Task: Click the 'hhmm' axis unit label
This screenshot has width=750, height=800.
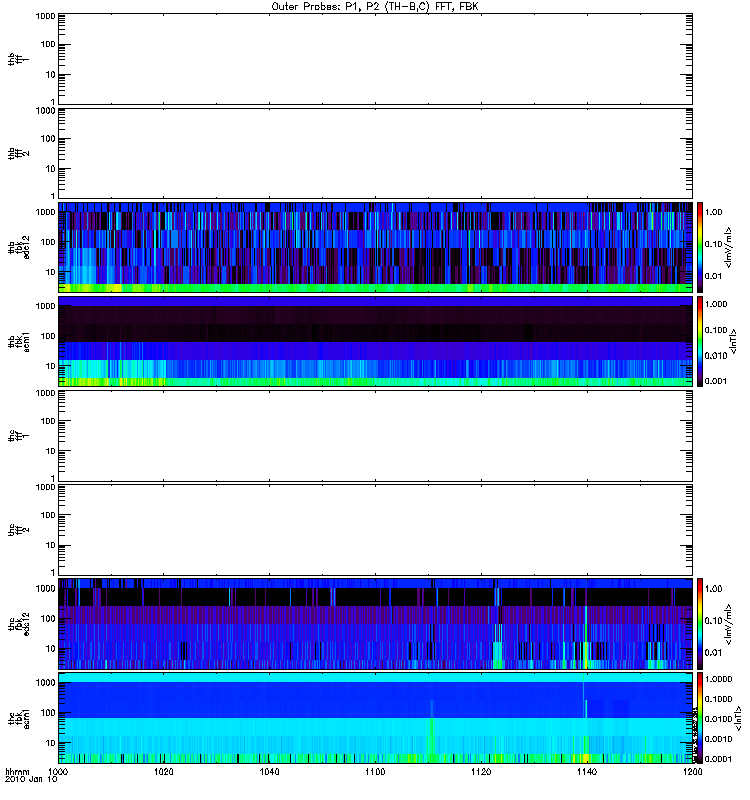Action: [17, 771]
